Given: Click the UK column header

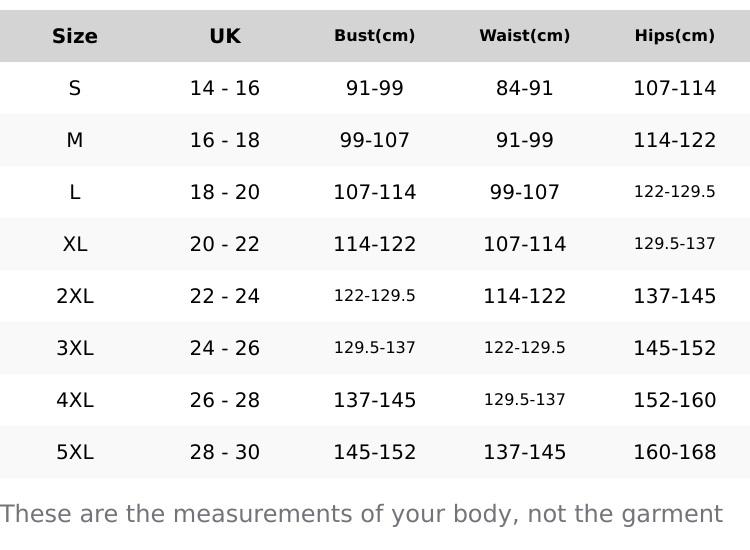Looking at the screenshot, I should (x=225, y=36).
